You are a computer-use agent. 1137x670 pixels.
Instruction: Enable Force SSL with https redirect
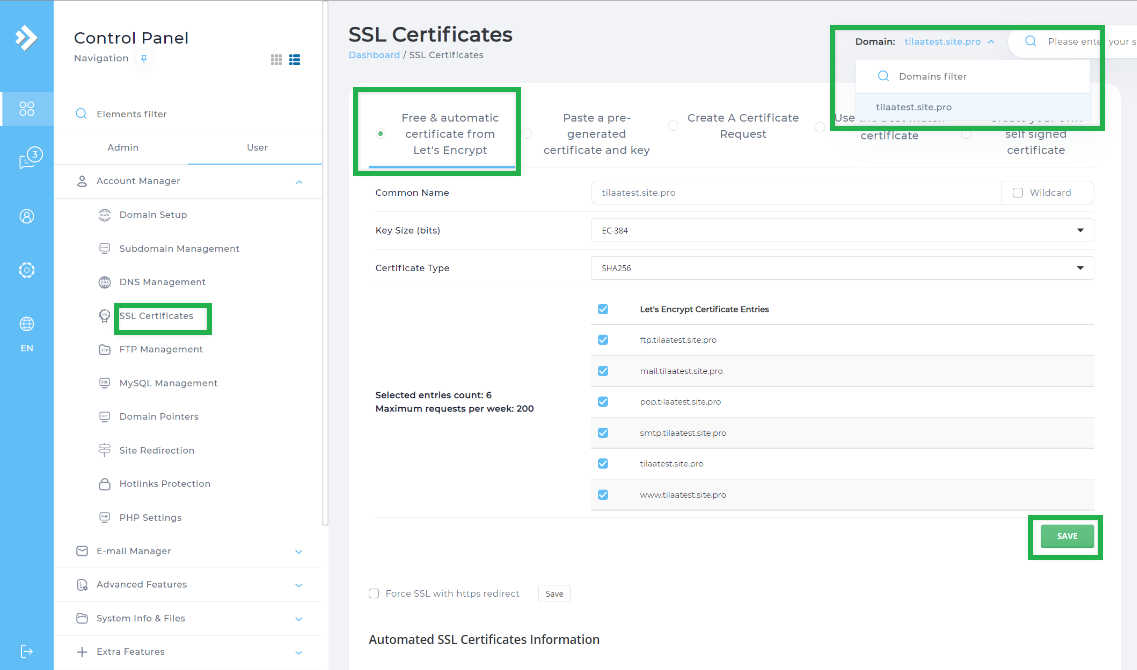(x=373, y=594)
